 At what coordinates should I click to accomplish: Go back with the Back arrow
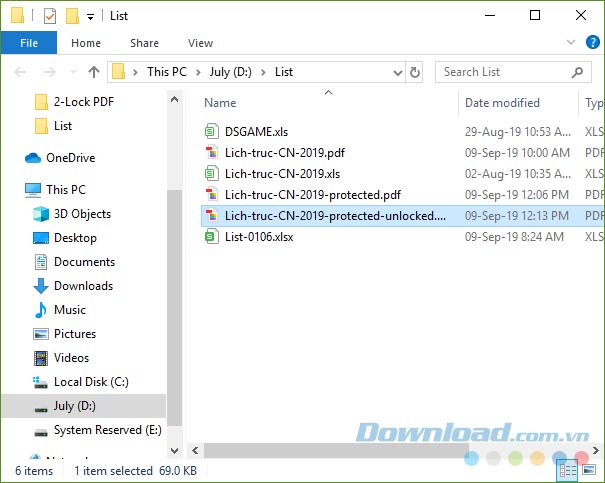(x=20, y=72)
